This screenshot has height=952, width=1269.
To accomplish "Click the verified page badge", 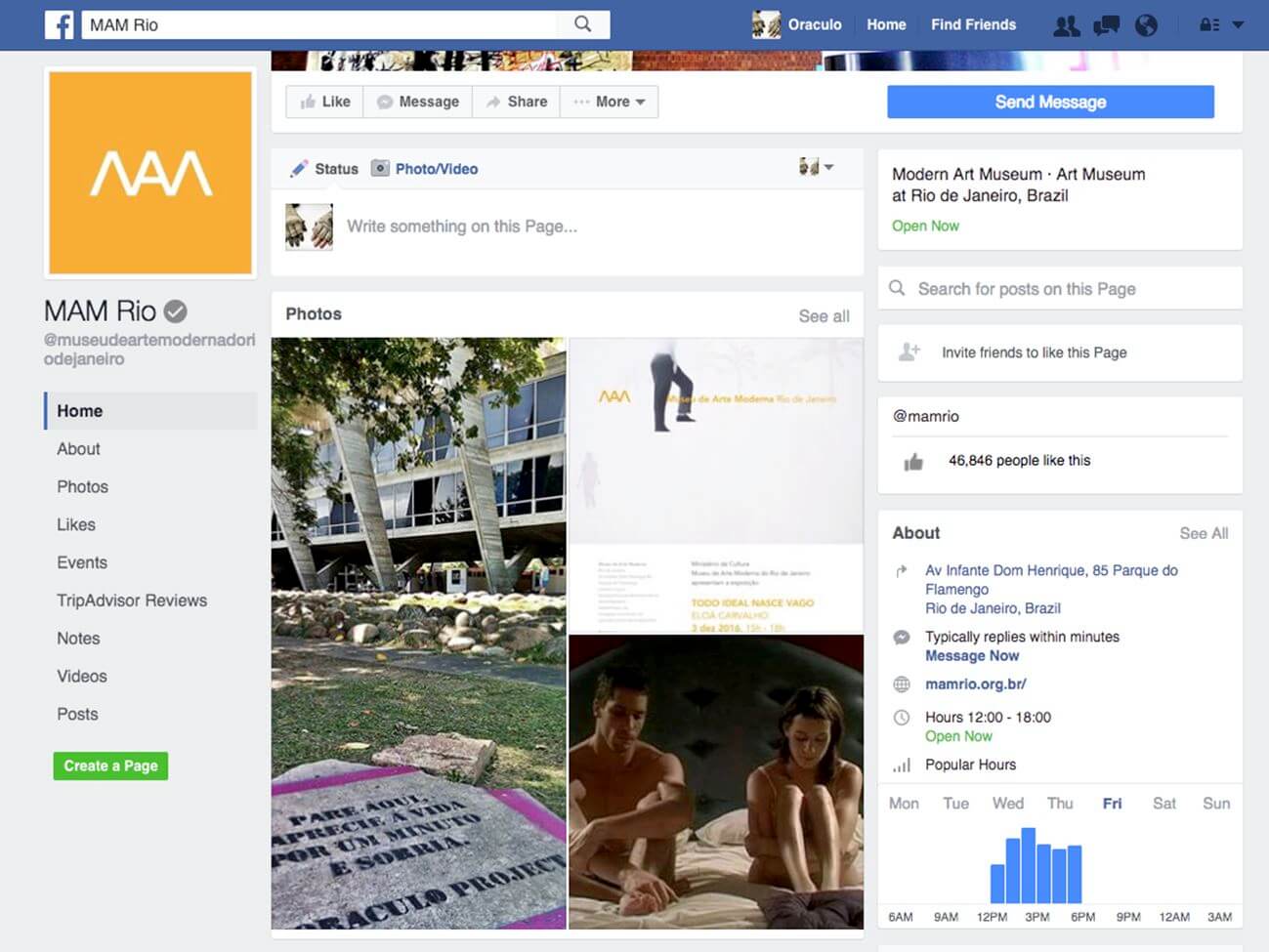I will [175, 311].
